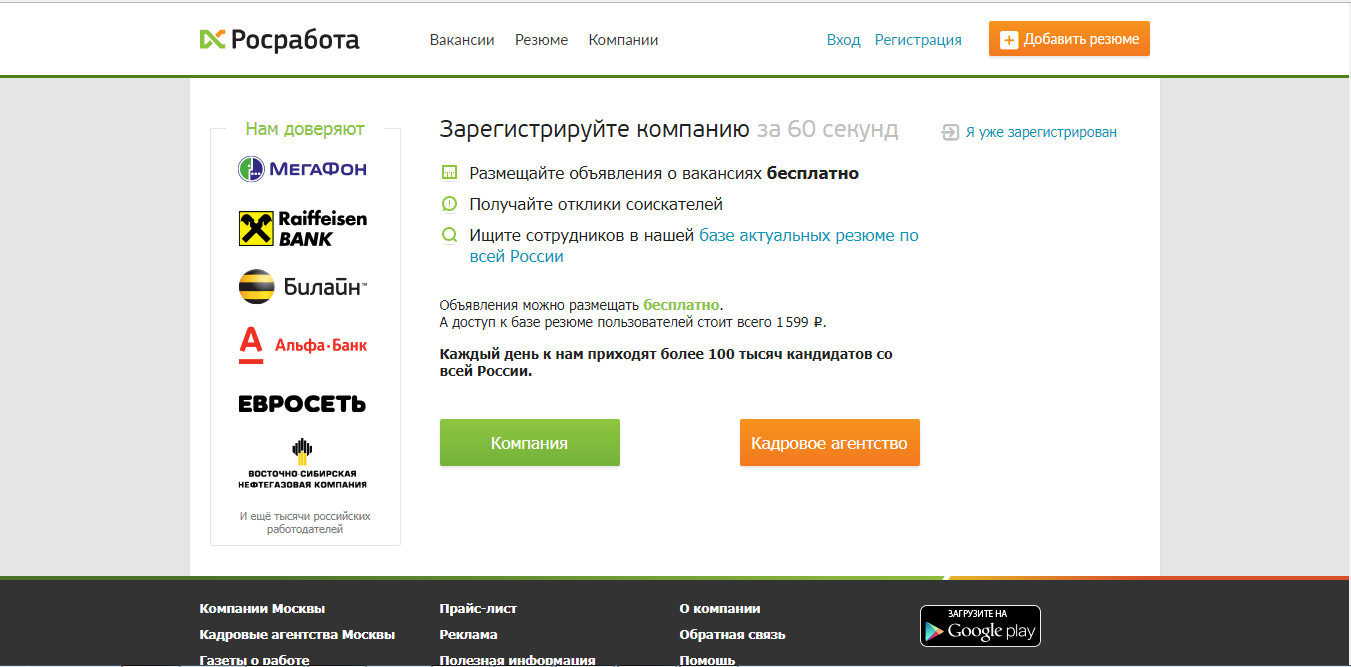Click the МегаФон company logo
Viewport: 1351px width, 667px height.
point(303,168)
